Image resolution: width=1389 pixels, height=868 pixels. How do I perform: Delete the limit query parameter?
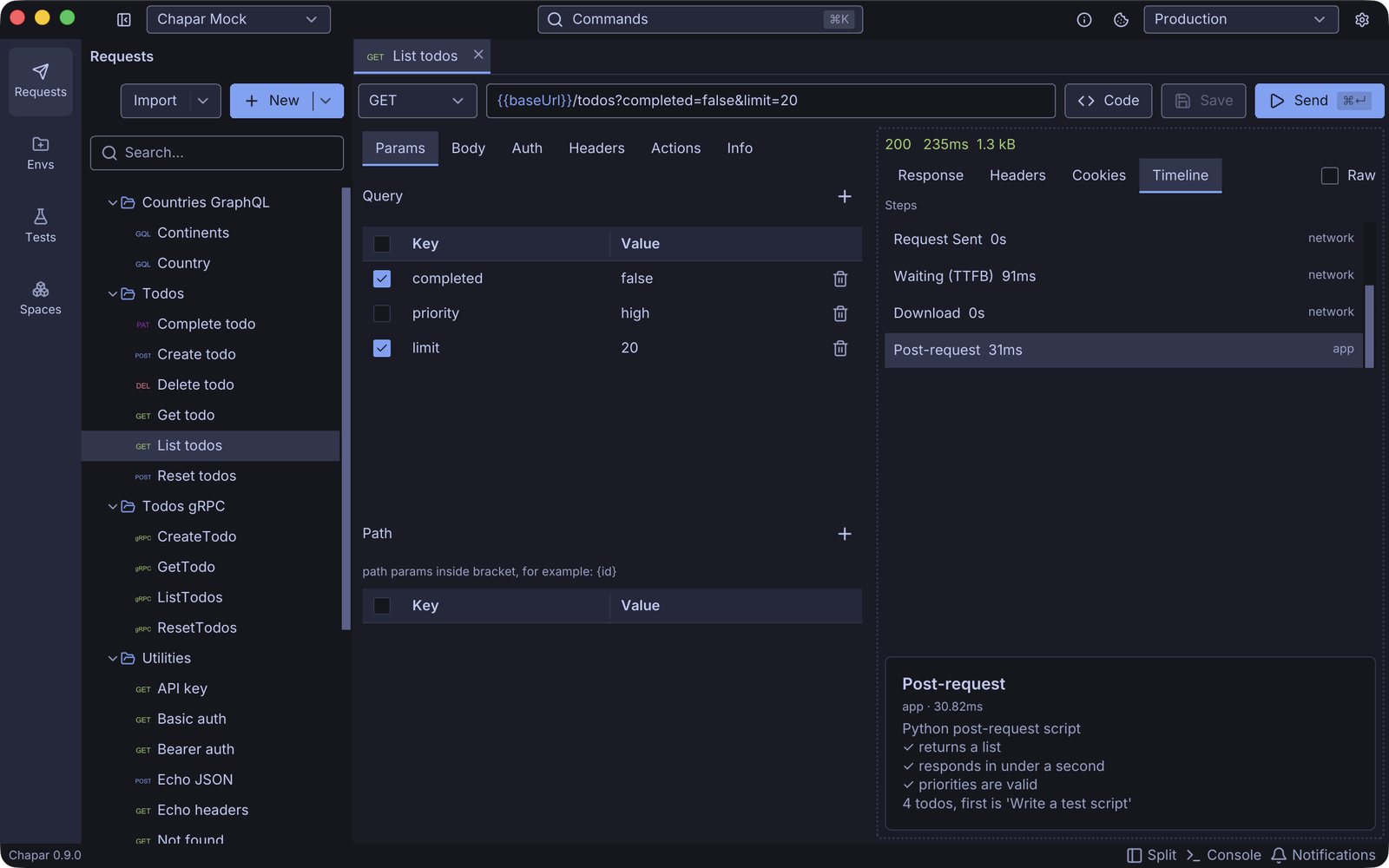tap(840, 348)
